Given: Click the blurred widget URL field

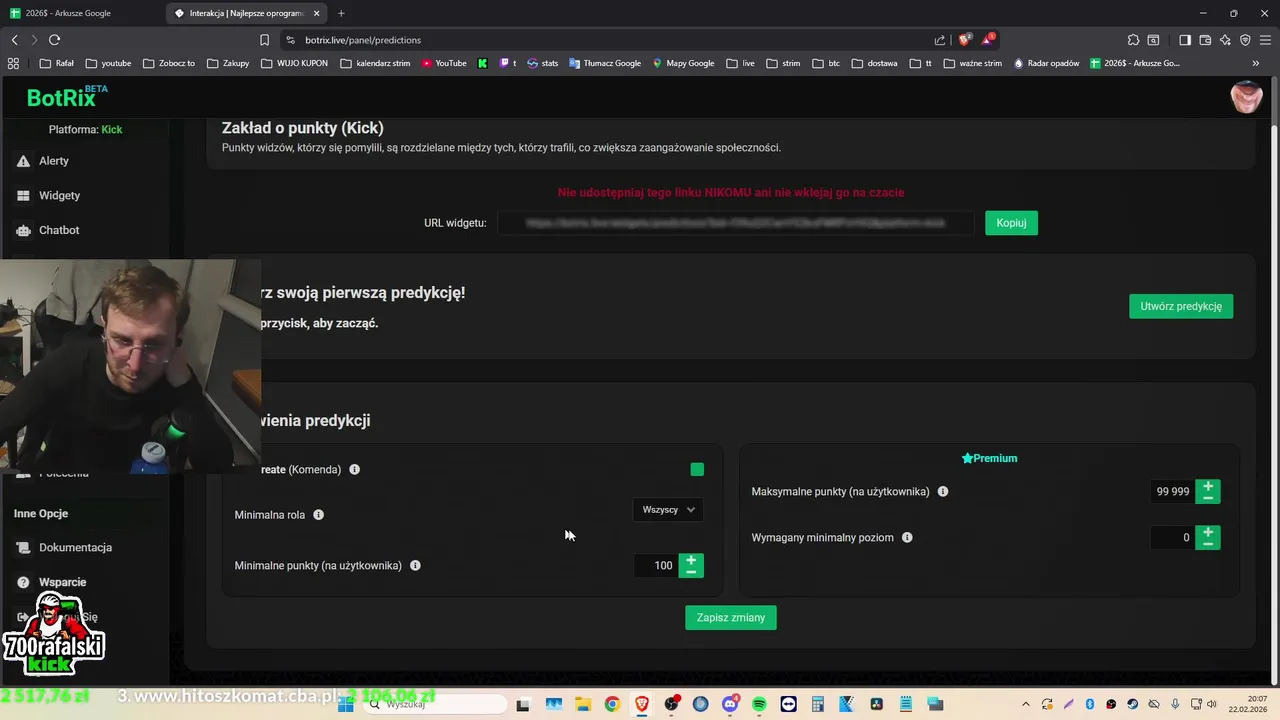Looking at the screenshot, I should point(735,223).
